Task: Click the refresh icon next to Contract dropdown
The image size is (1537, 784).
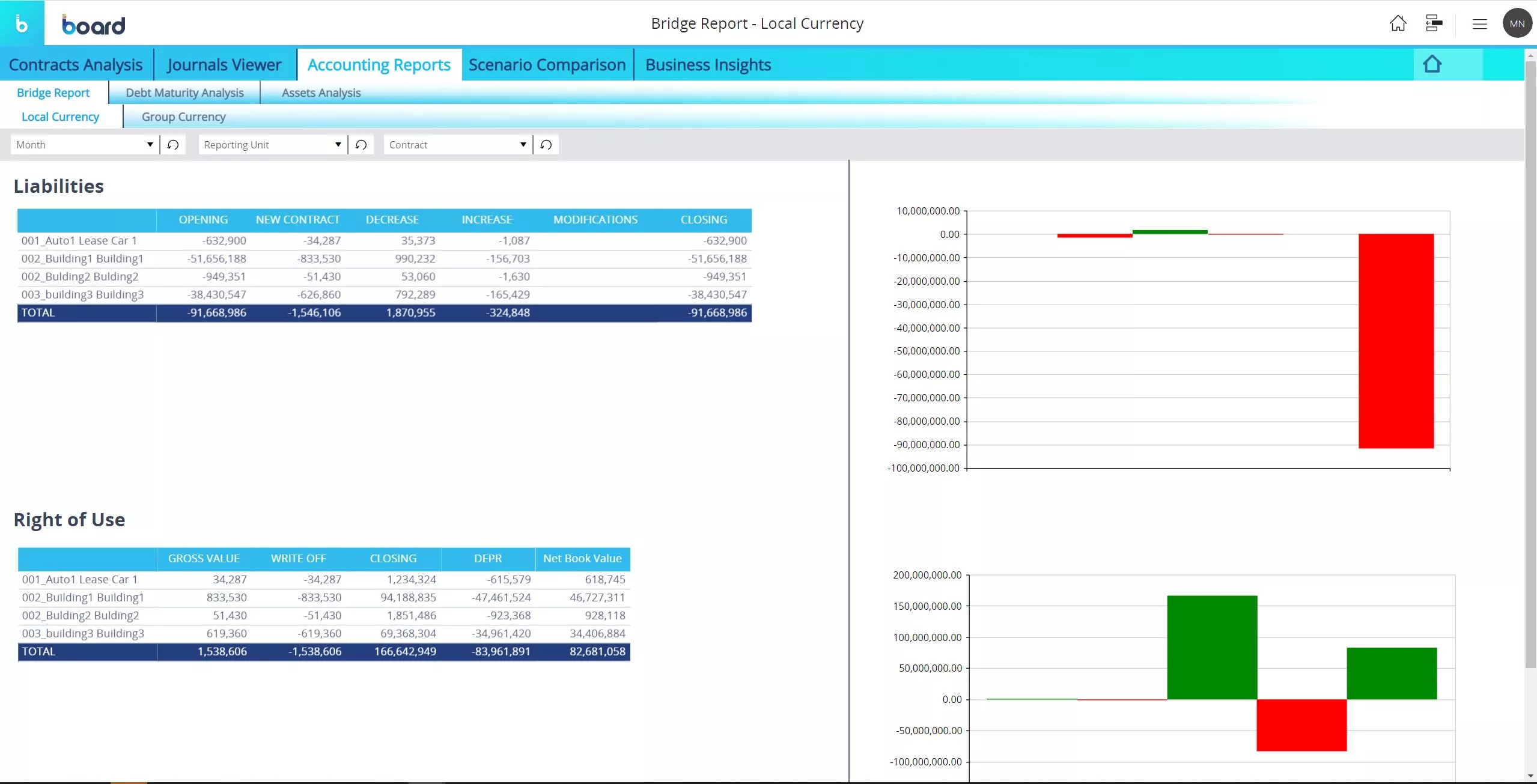Action: coord(546,144)
